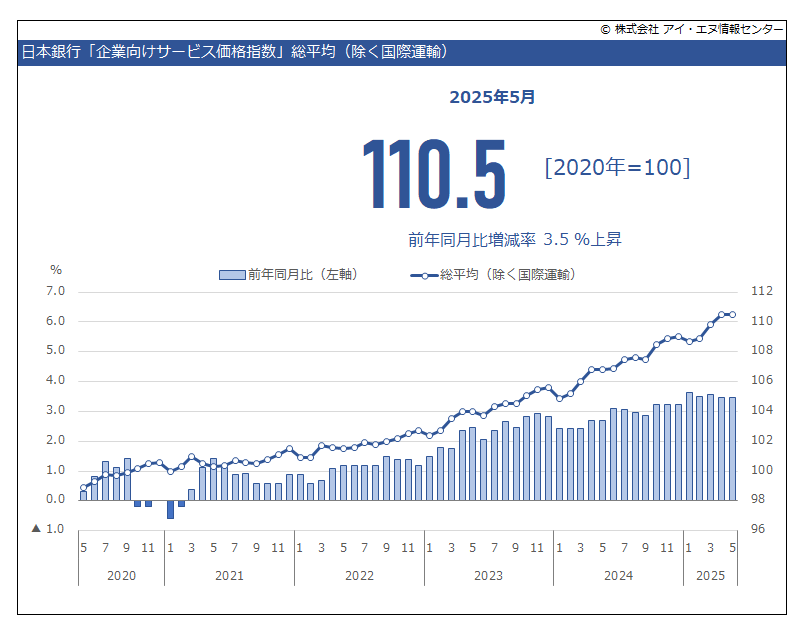Click the left axis value ▲ 1.0
The height and width of the screenshot is (635, 804).
pos(48,529)
